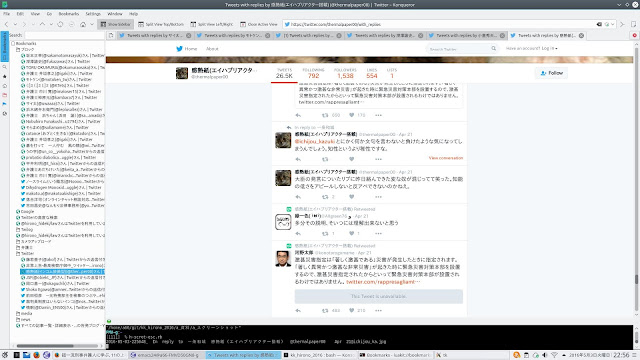Viewport: 640px width, 360px height.
Task: Switch to the second 'Tweets with replies' tab
Action: (233, 36)
